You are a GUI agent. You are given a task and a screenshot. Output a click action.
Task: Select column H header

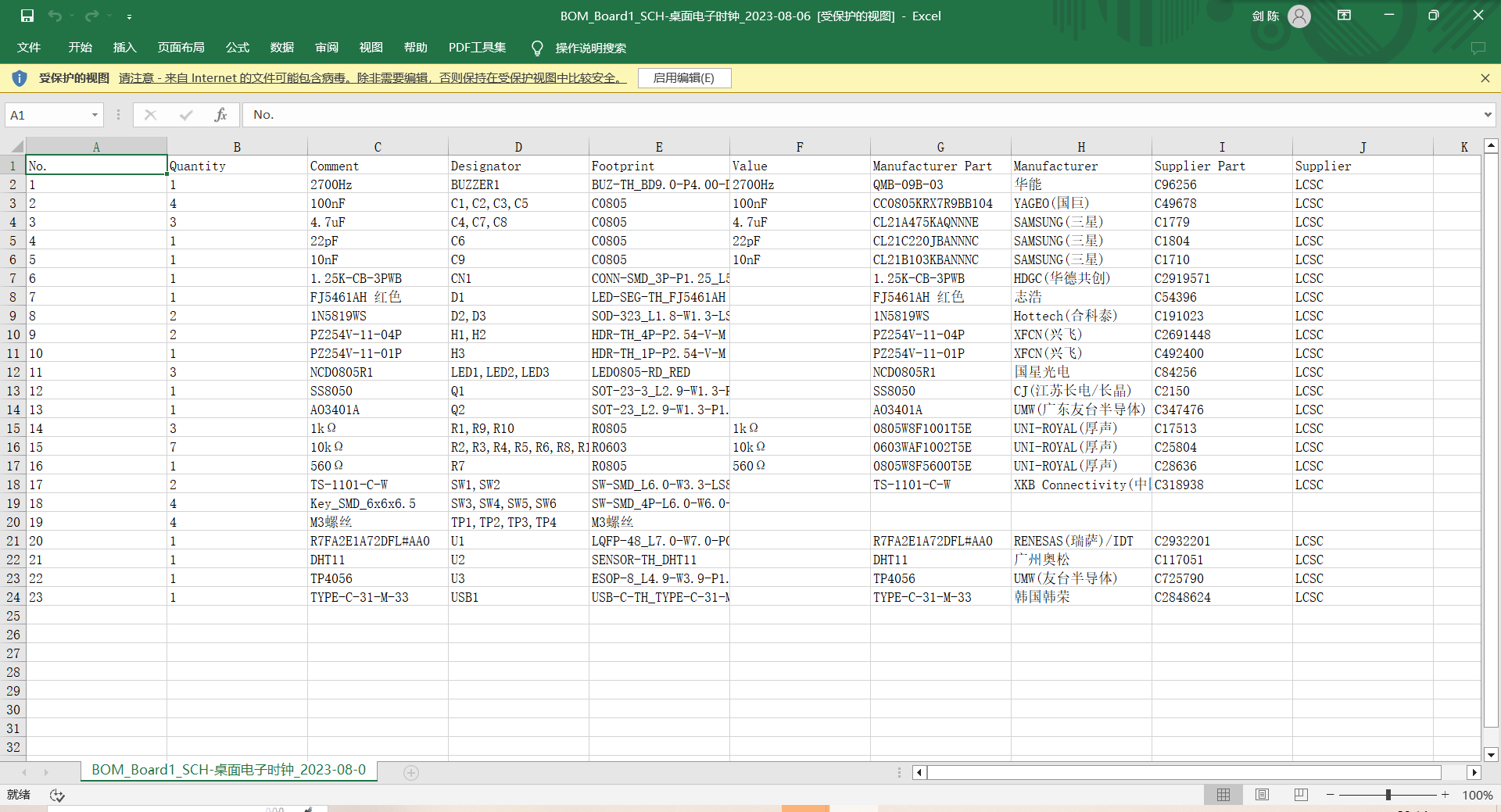[x=1081, y=146]
